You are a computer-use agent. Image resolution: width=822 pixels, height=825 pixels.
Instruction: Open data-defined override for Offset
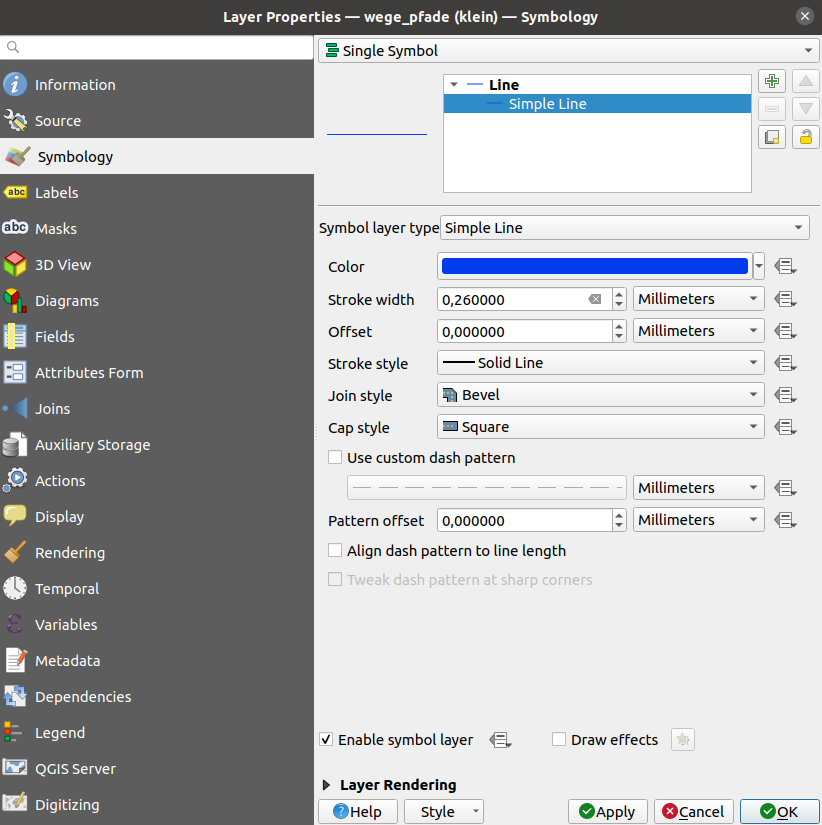(785, 331)
